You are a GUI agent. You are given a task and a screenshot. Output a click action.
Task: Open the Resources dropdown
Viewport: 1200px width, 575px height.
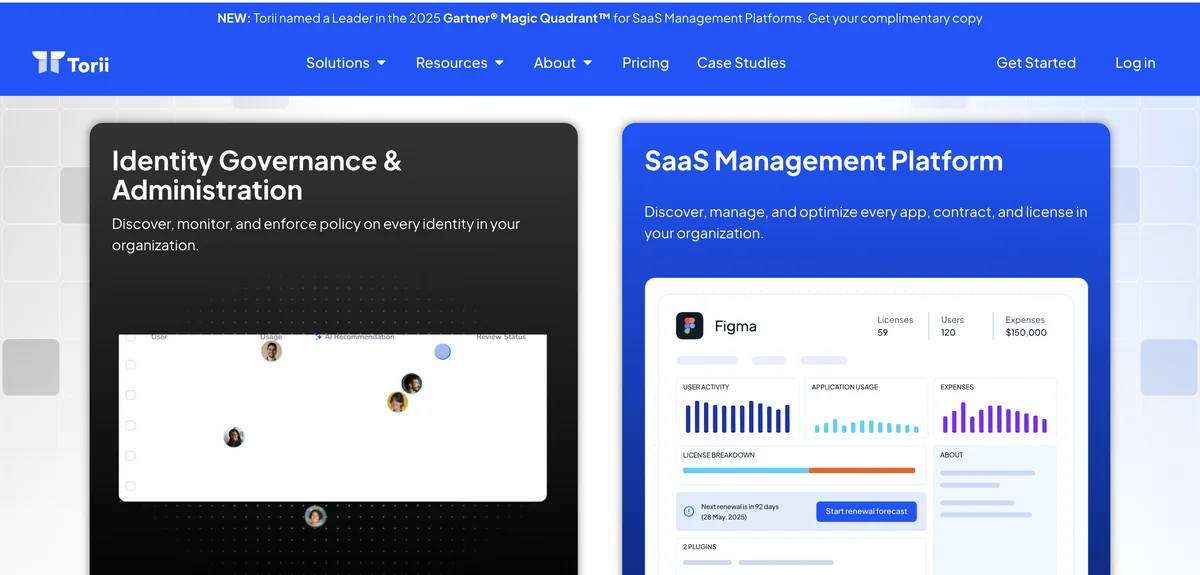(x=459, y=63)
